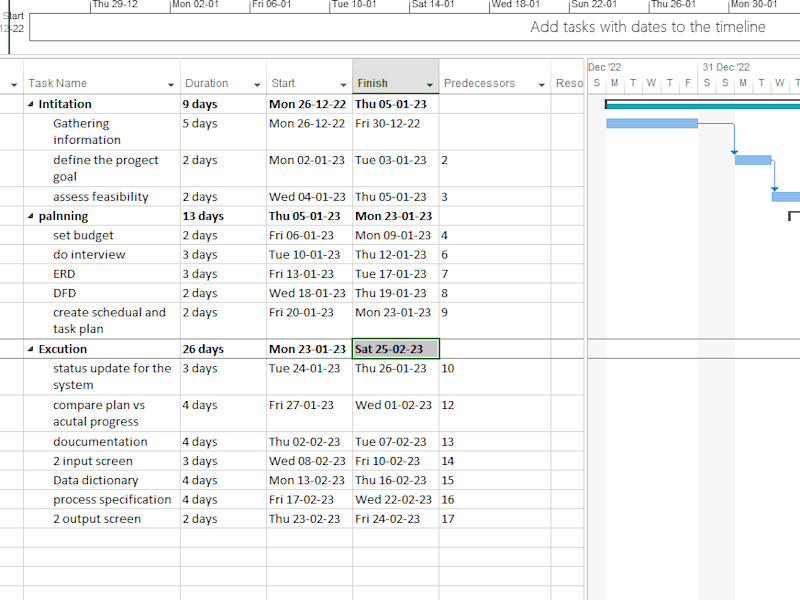800x600 pixels.
Task: Select the 'Gathering information' task name cell
Action: point(102,132)
